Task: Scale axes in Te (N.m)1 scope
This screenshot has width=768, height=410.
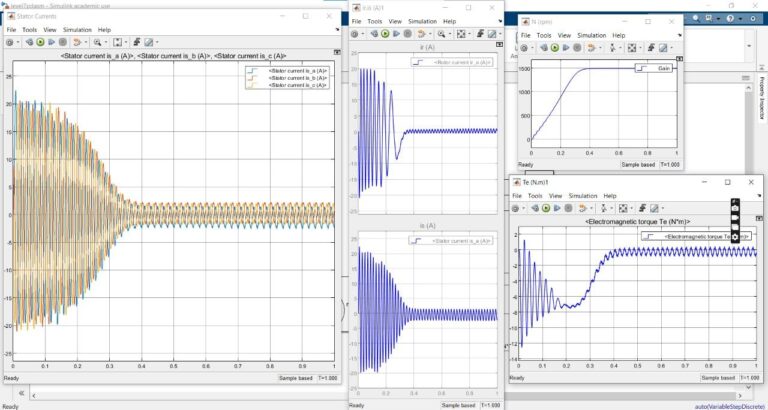Action: click(x=623, y=208)
